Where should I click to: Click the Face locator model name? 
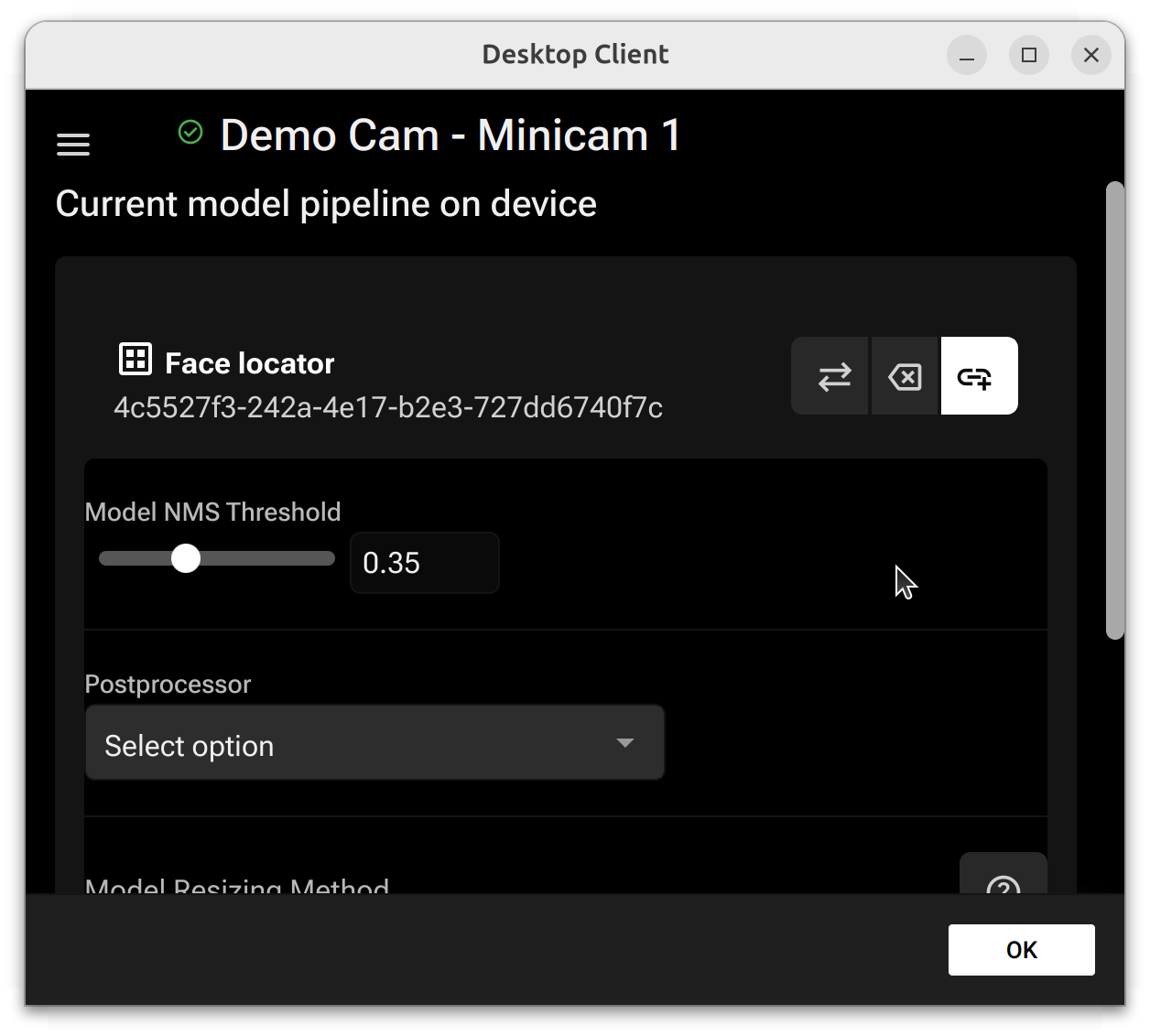(249, 364)
